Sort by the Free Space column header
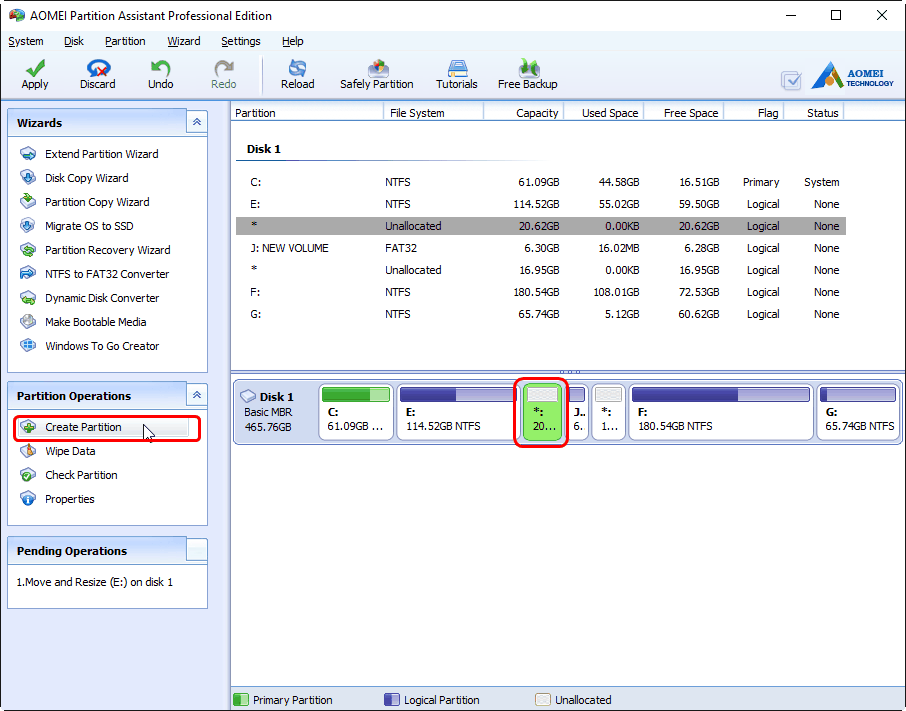This screenshot has width=906, height=711. point(684,113)
